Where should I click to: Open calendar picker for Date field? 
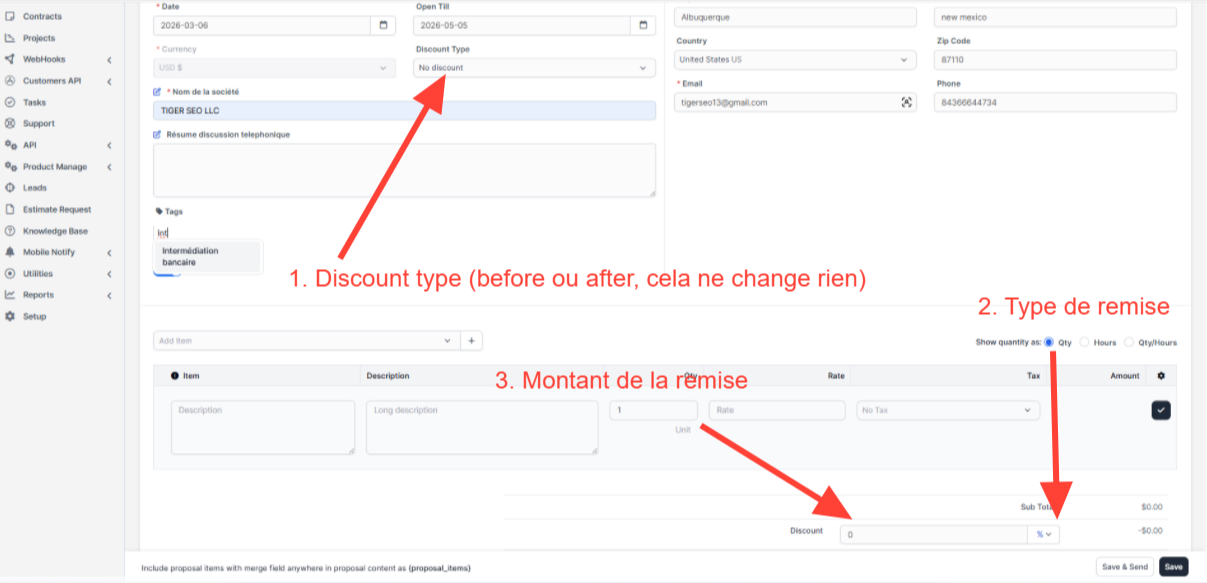383,25
